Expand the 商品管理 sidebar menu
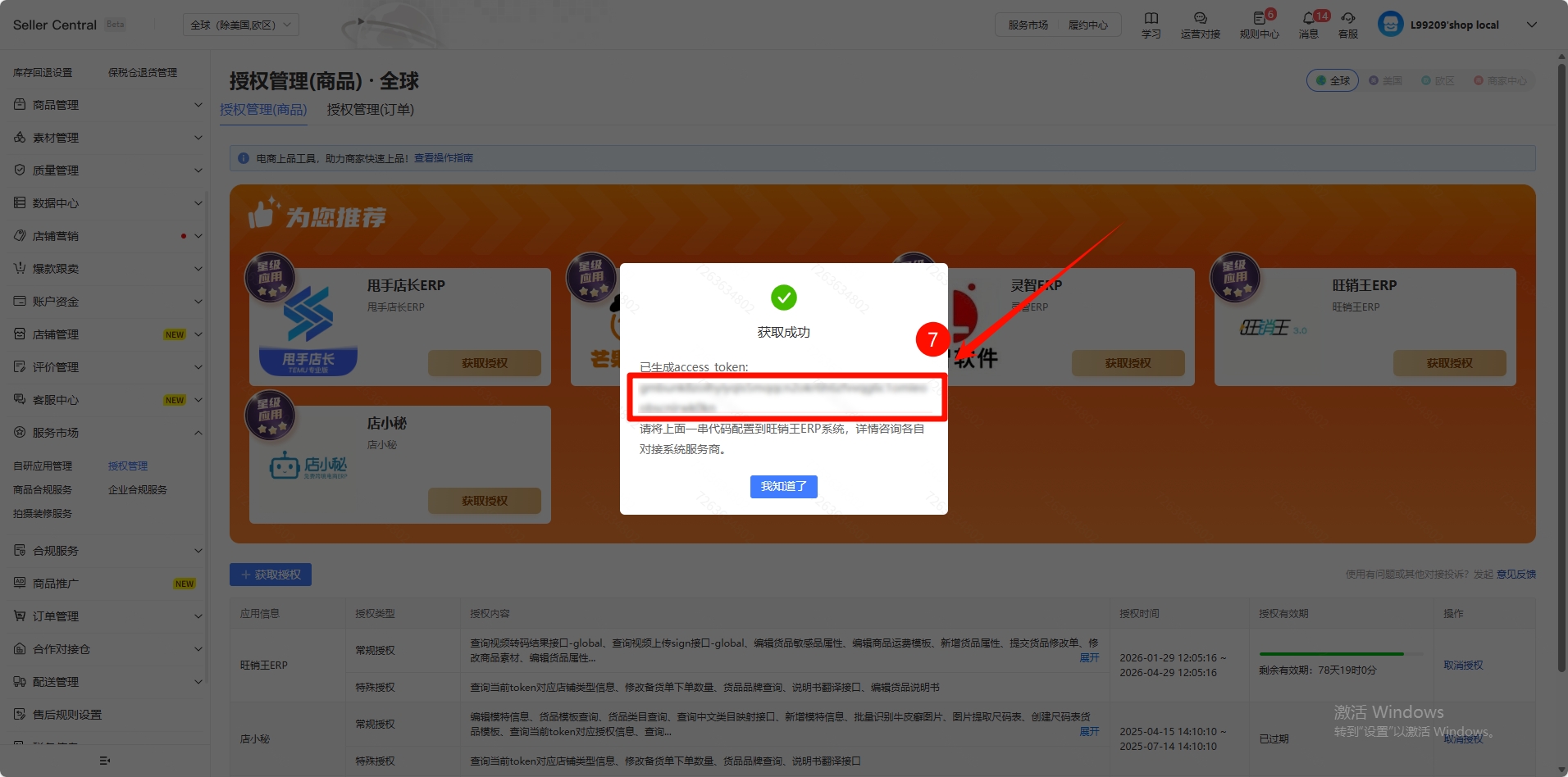 tap(107, 105)
